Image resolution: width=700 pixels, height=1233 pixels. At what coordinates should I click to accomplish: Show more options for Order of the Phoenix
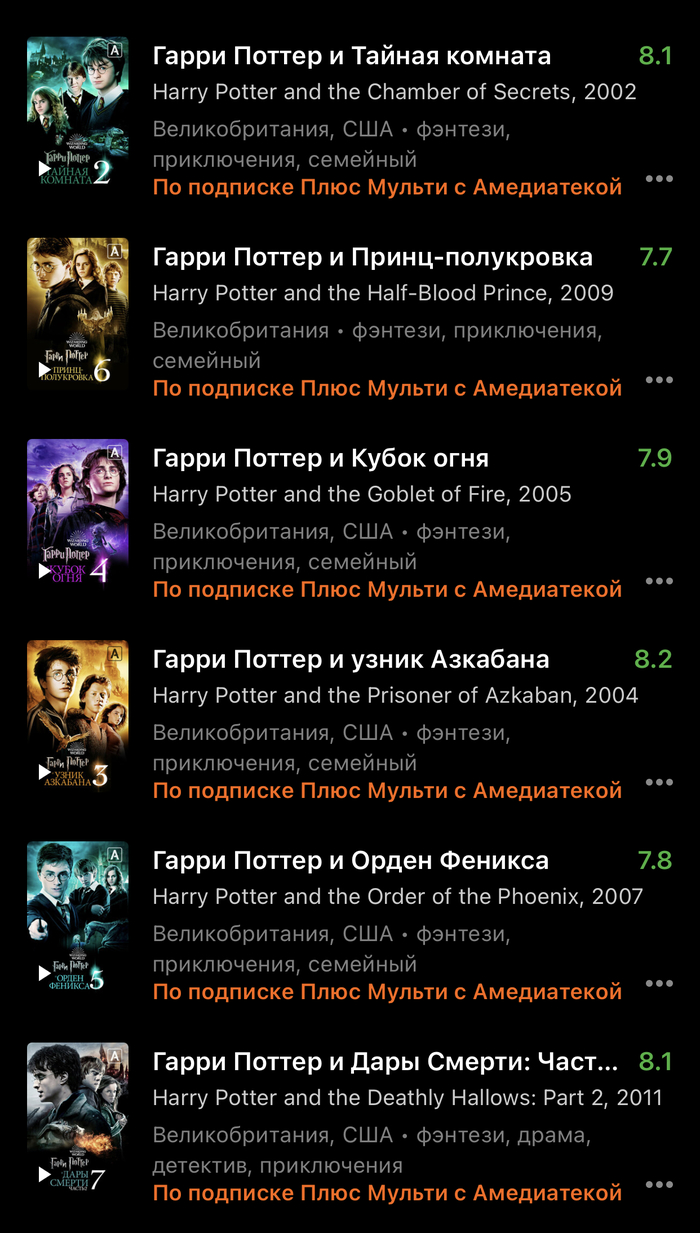[x=659, y=984]
